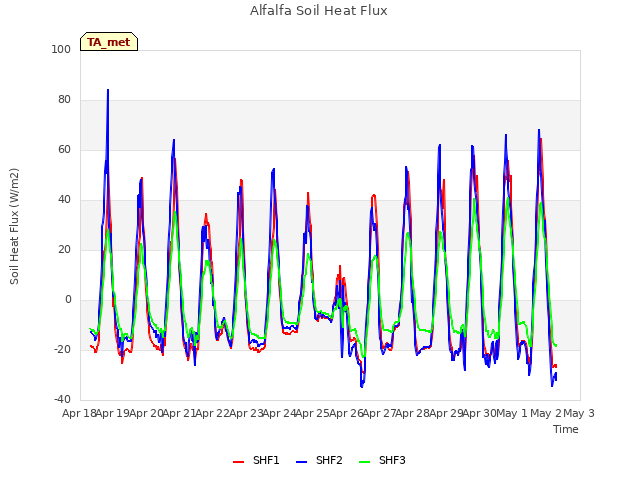Click the Apr 27 x-axis tick label
Image resolution: width=640 pixels, height=480 pixels.
(379, 413)
